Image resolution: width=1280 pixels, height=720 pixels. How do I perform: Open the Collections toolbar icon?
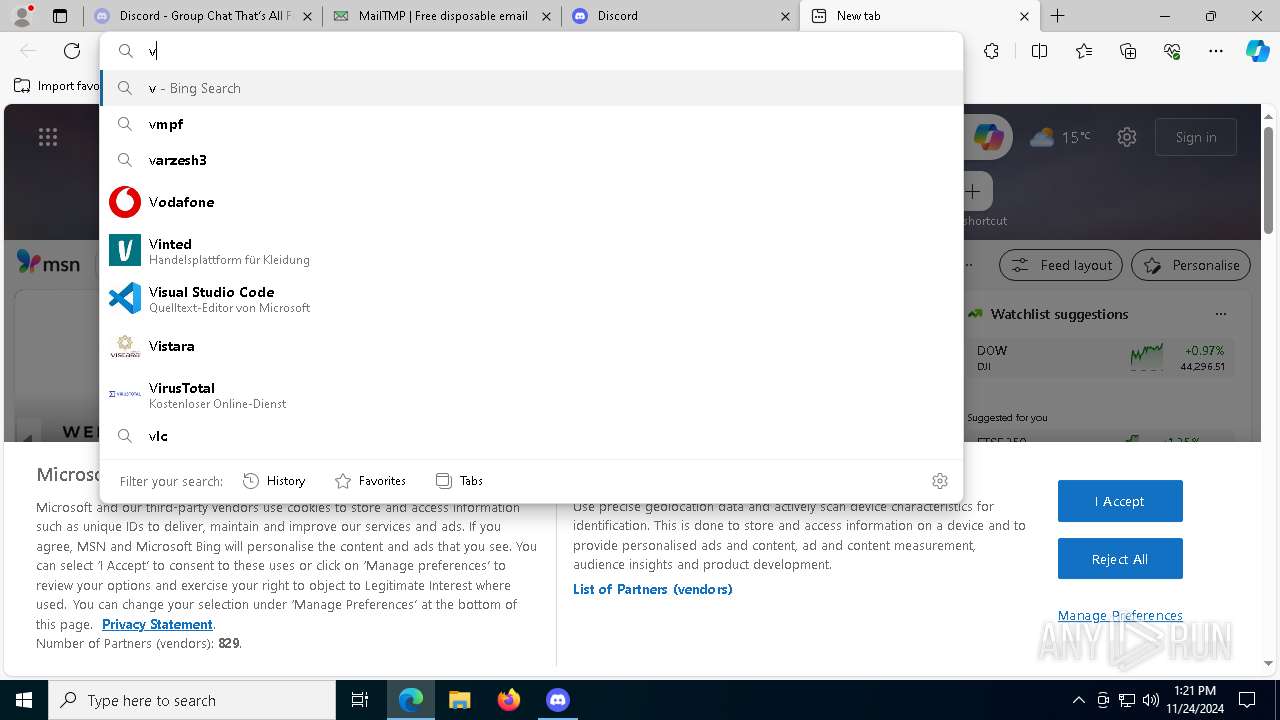click(x=1128, y=51)
